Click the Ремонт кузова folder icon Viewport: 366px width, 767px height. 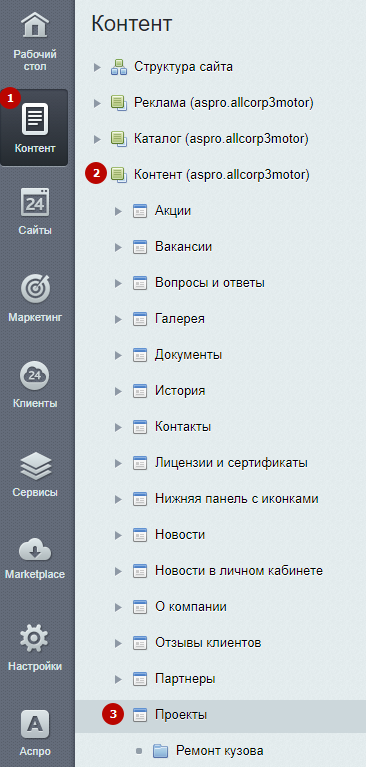click(160, 750)
